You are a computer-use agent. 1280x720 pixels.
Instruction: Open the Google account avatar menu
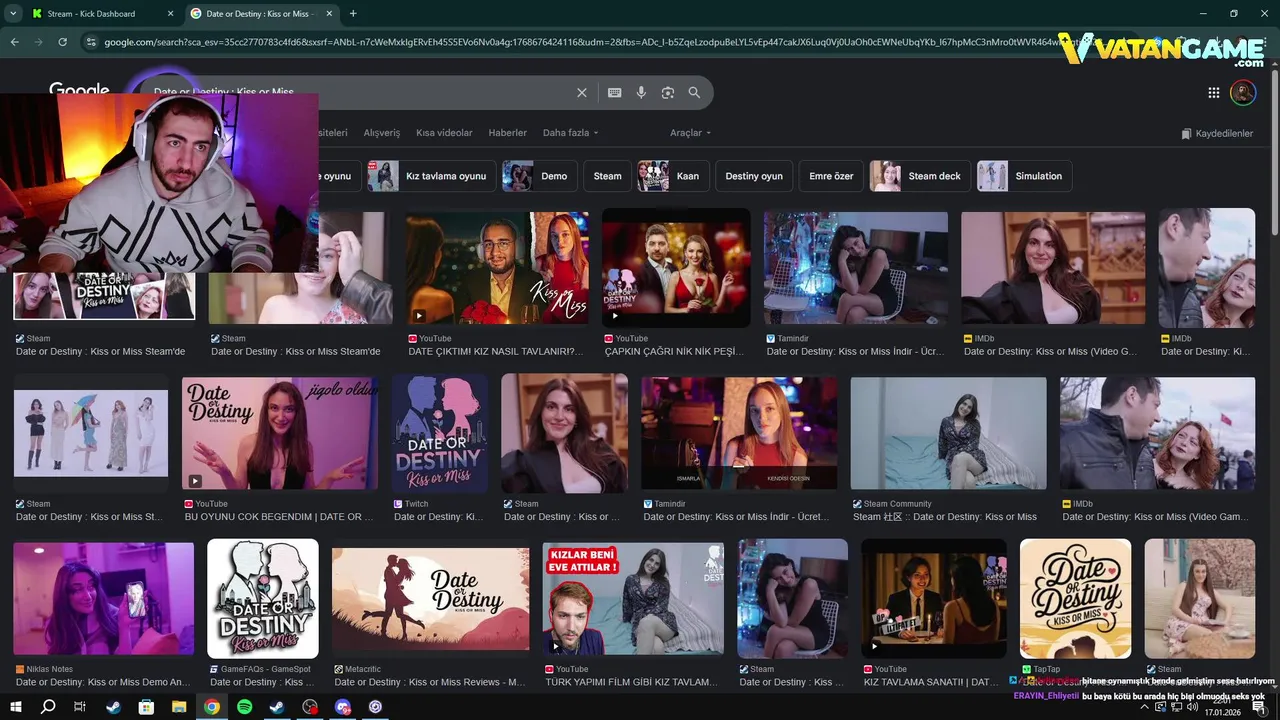(x=1243, y=93)
